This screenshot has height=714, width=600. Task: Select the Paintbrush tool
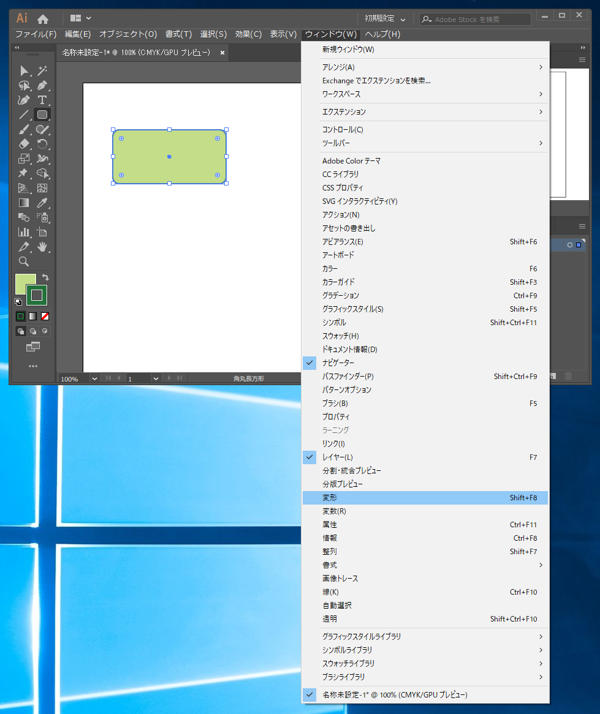[x=24, y=129]
